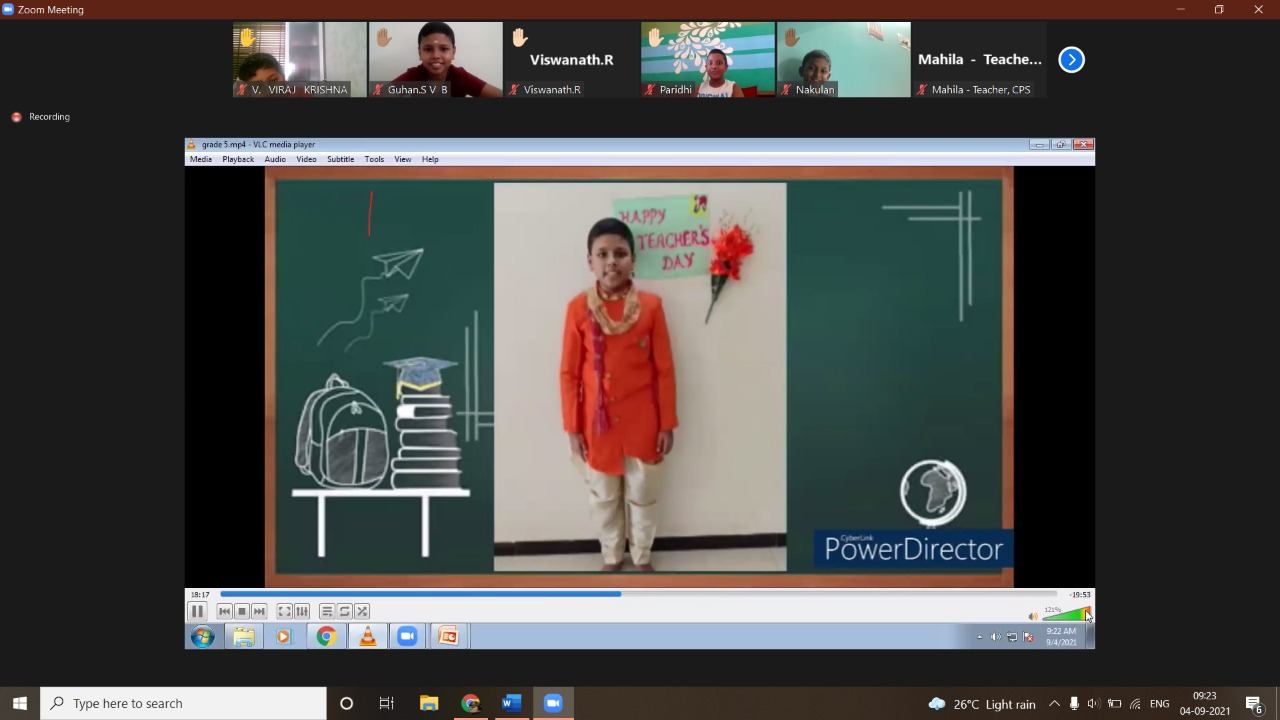Viewport: 1280px width, 720px height.
Task: Open VLC Media menu
Action: 201,159
